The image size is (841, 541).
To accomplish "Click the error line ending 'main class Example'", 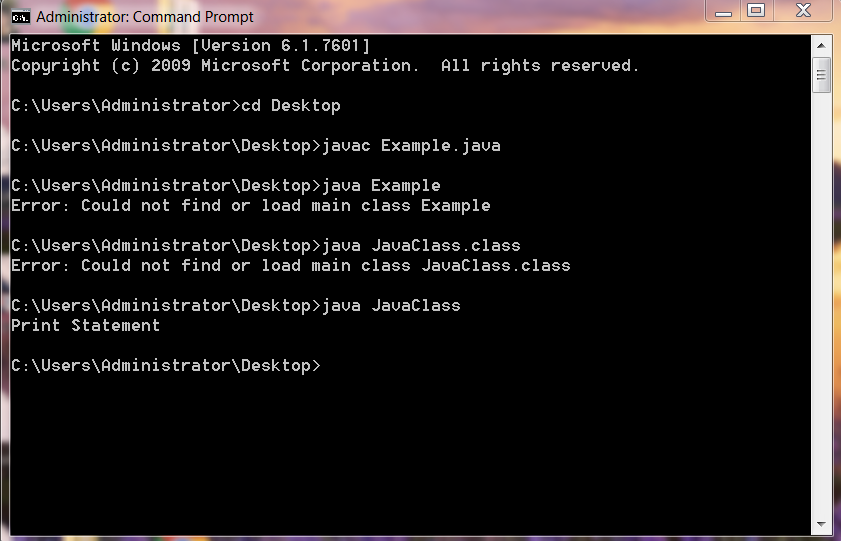I will pos(250,206).
